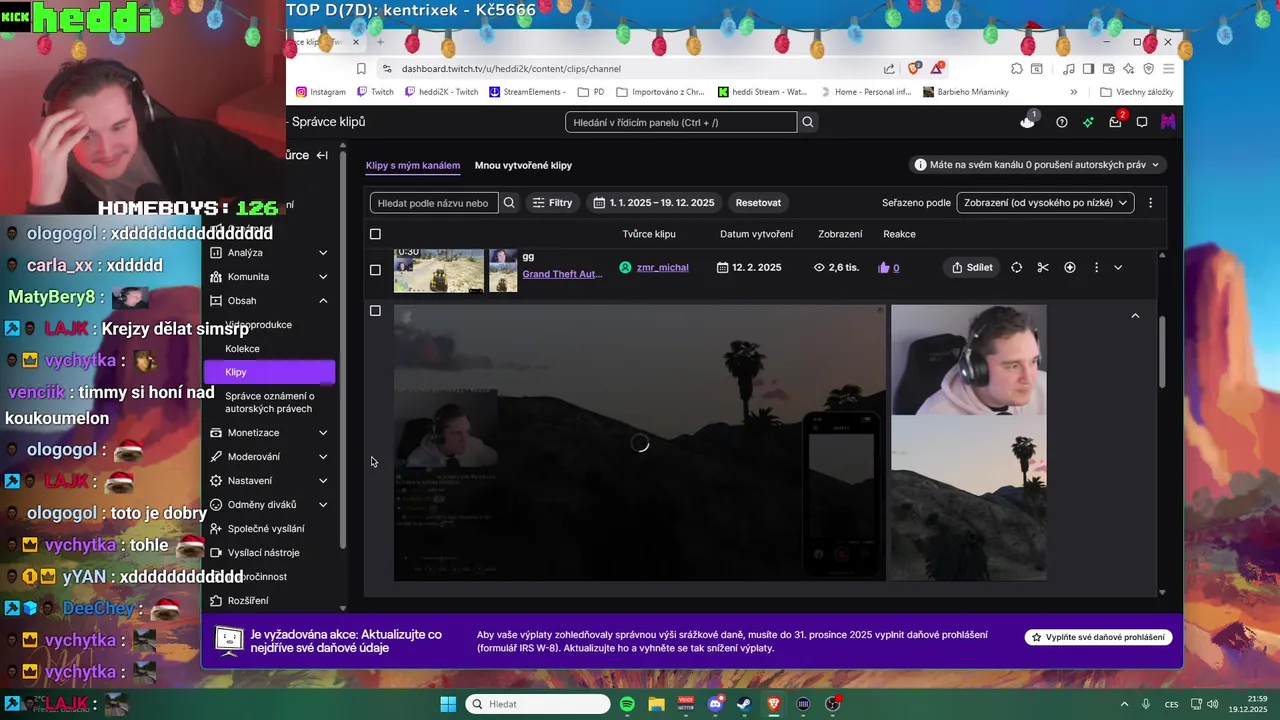Viewport: 1280px width, 720px height.
Task: Open the browser hamburger menu
Action: tap(1167, 69)
